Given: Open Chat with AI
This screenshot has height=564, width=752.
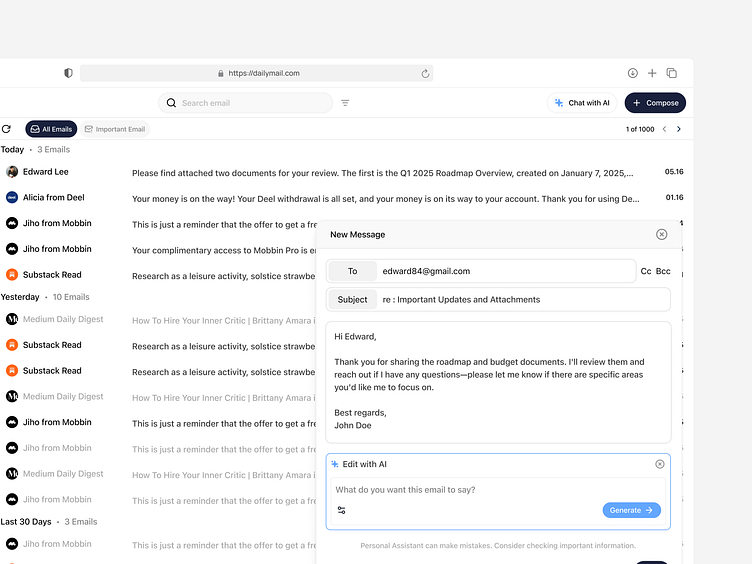Looking at the screenshot, I should click(x=582, y=103).
